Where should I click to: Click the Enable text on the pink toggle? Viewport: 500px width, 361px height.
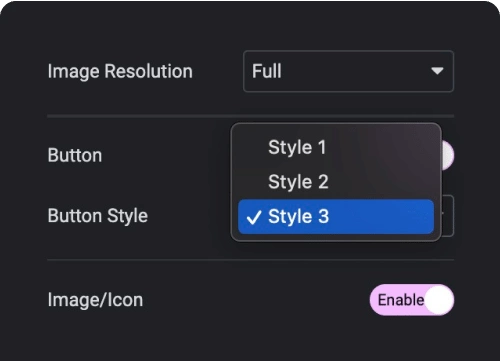pyautogui.click(x=401, y=300)
